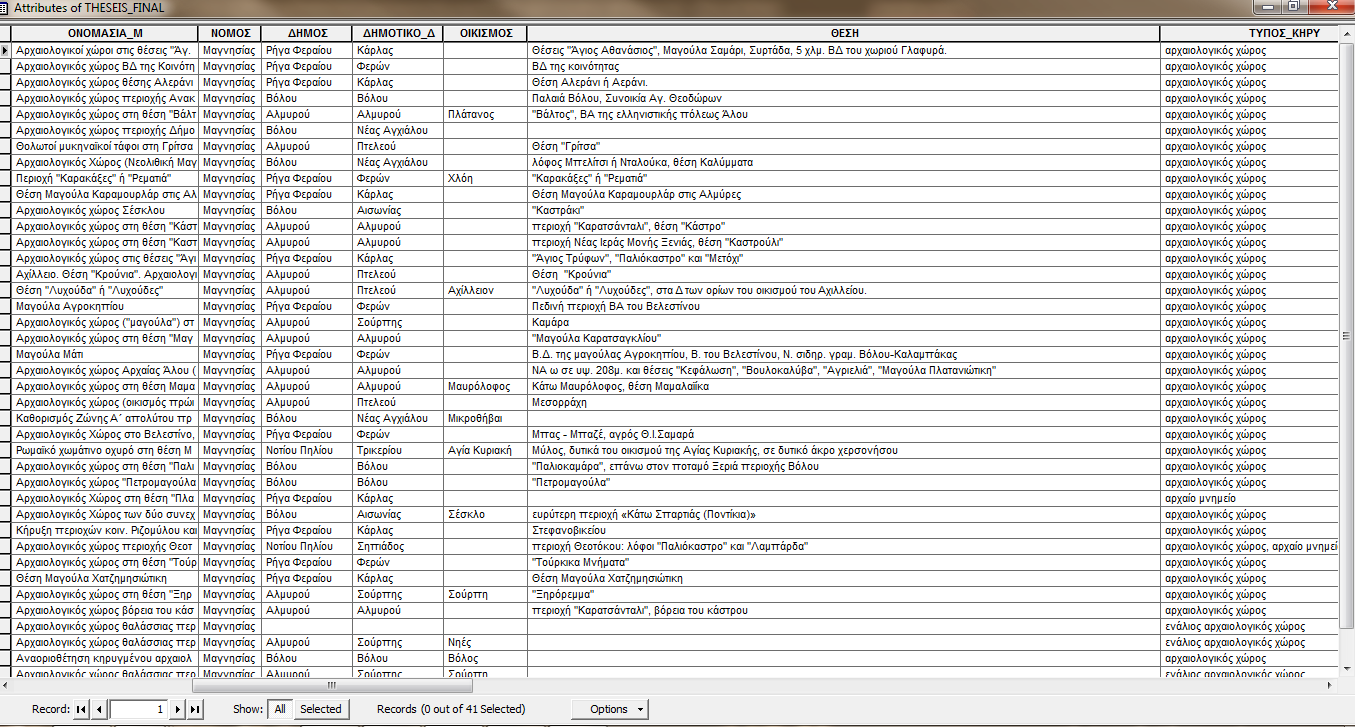Click the Μικροθήβαι cell
This screenshot has height=727, width=1355.
[x=486, y=418]
